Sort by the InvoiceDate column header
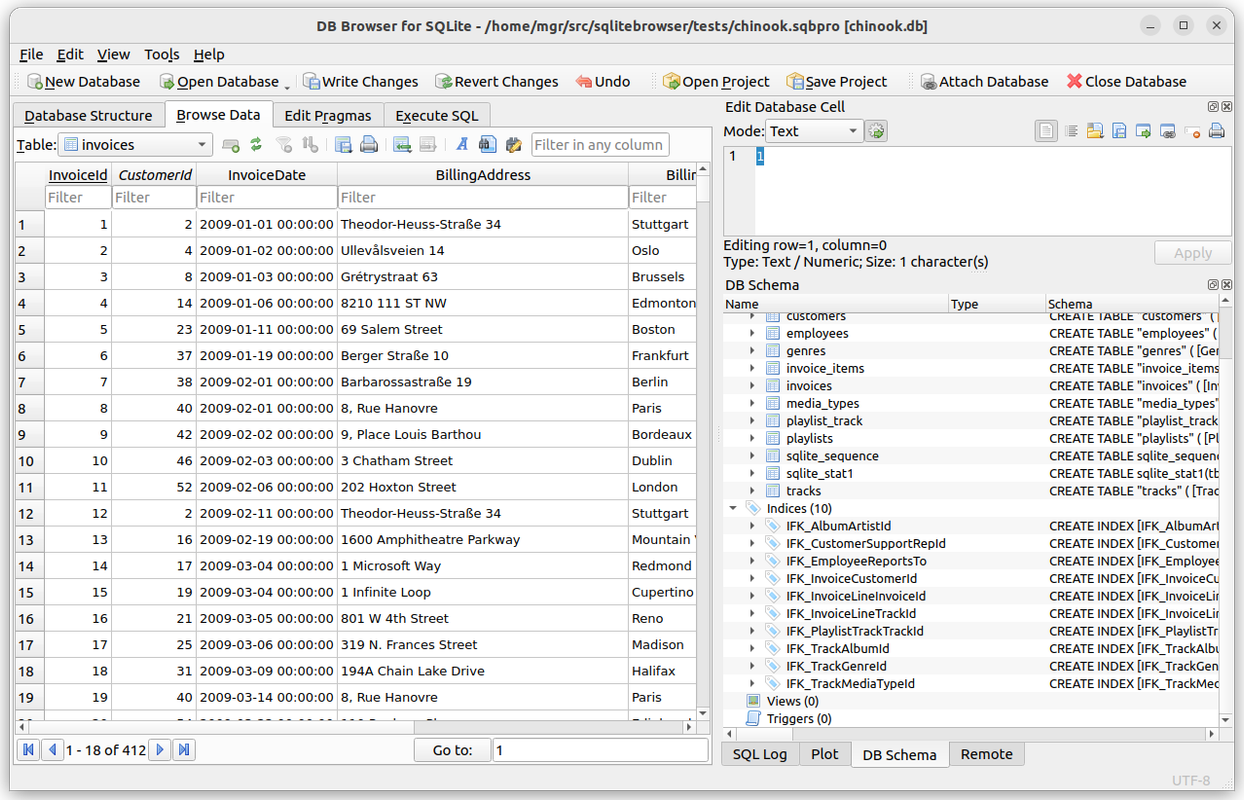Screen dimensions: 1244x800 tap(267, 175)
